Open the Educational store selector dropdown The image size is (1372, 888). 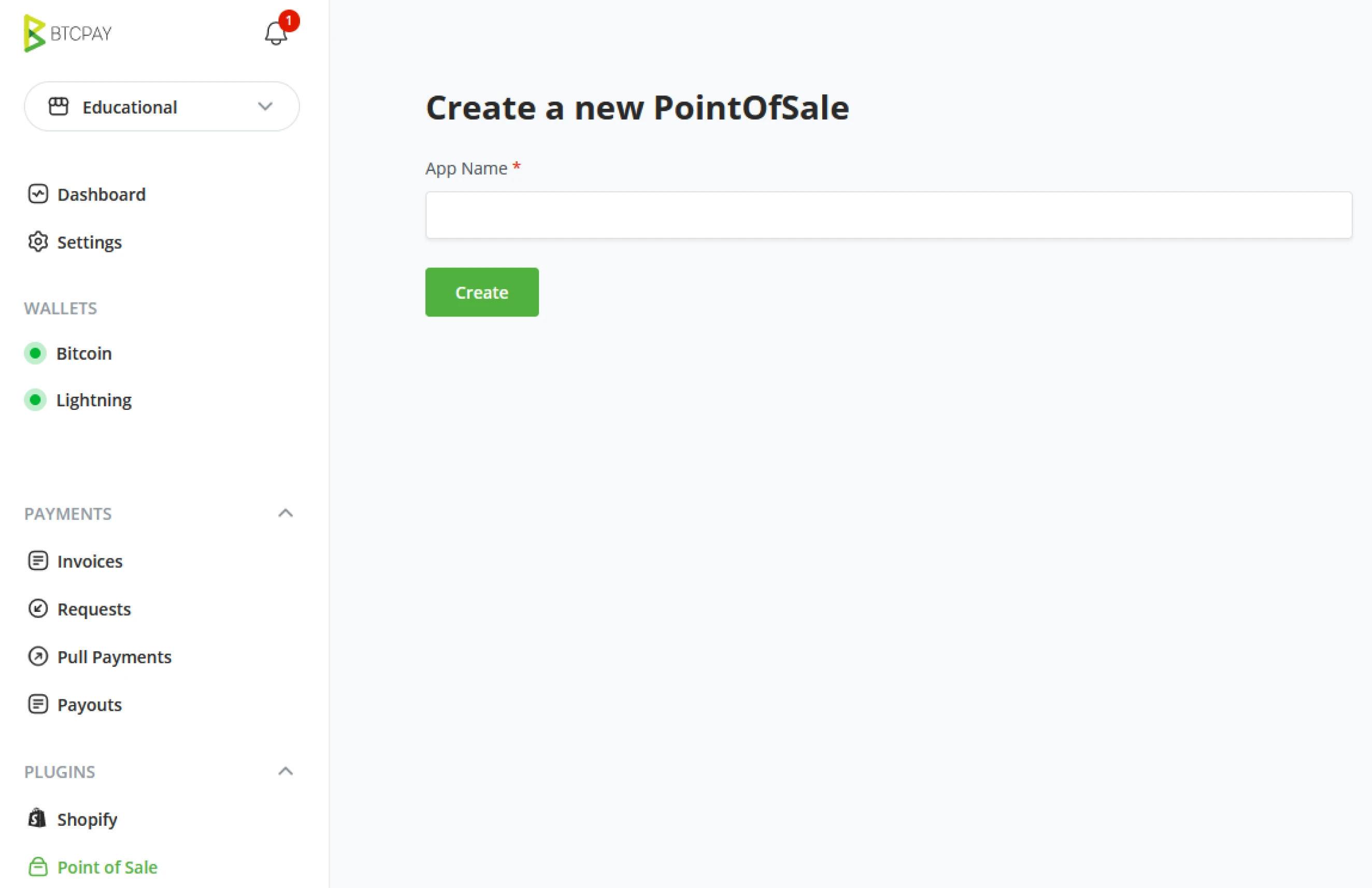(x=162, y=107)
